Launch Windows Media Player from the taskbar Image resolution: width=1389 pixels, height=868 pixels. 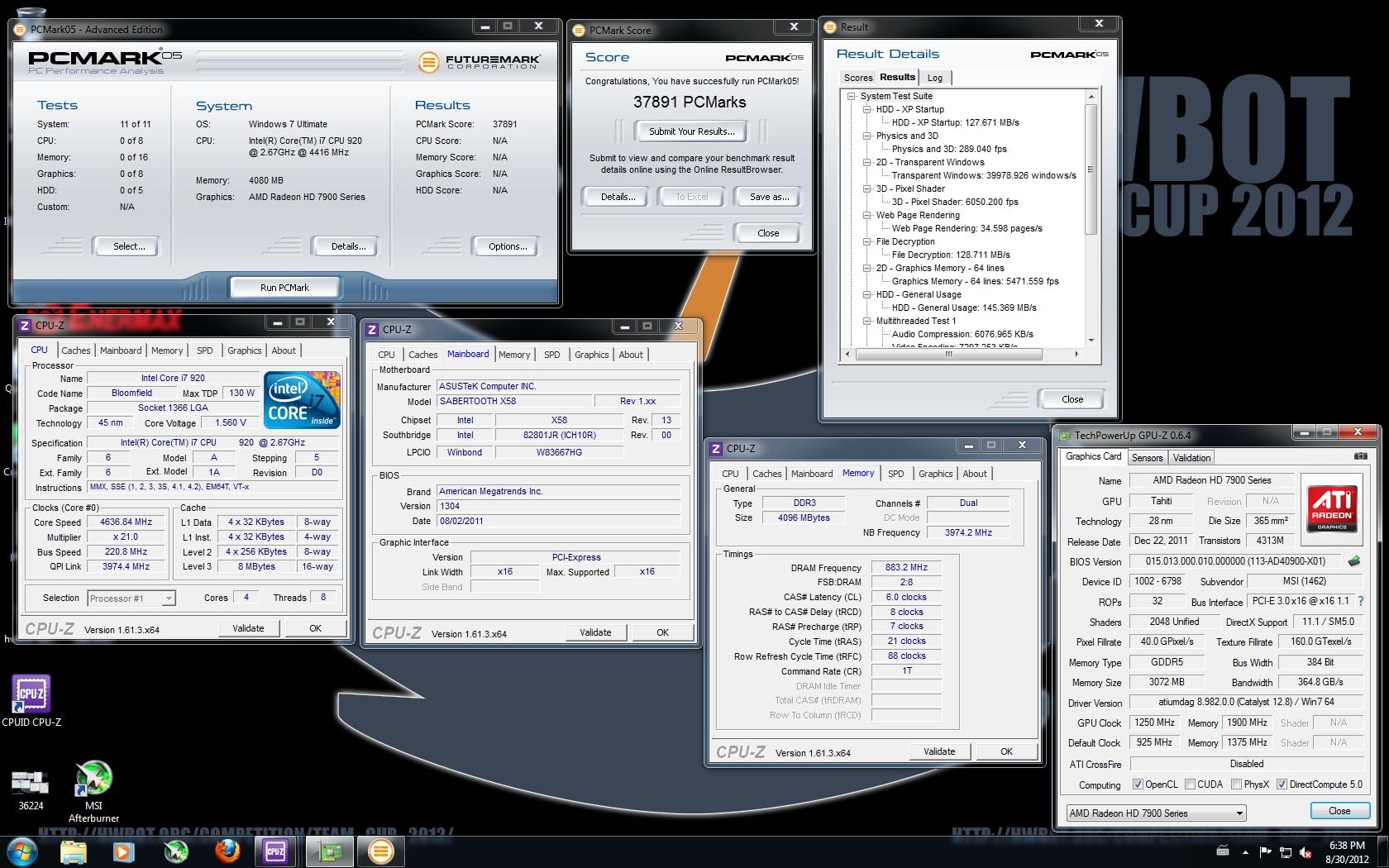[123, 851]
